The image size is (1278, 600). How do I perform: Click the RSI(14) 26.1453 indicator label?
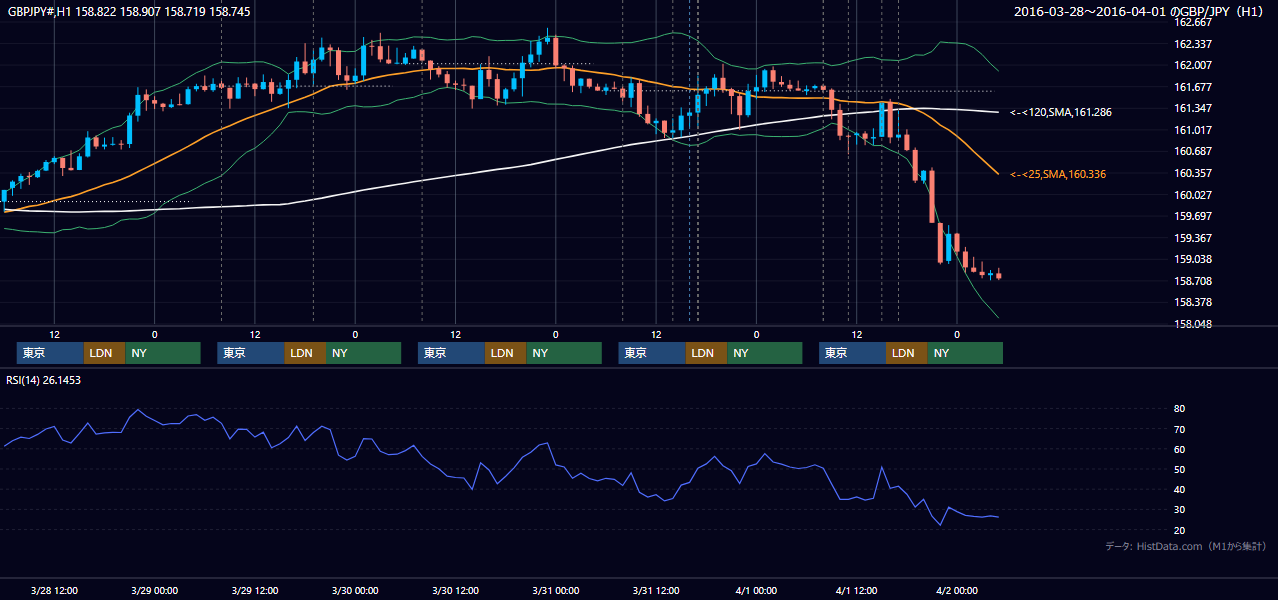[43, 380]
